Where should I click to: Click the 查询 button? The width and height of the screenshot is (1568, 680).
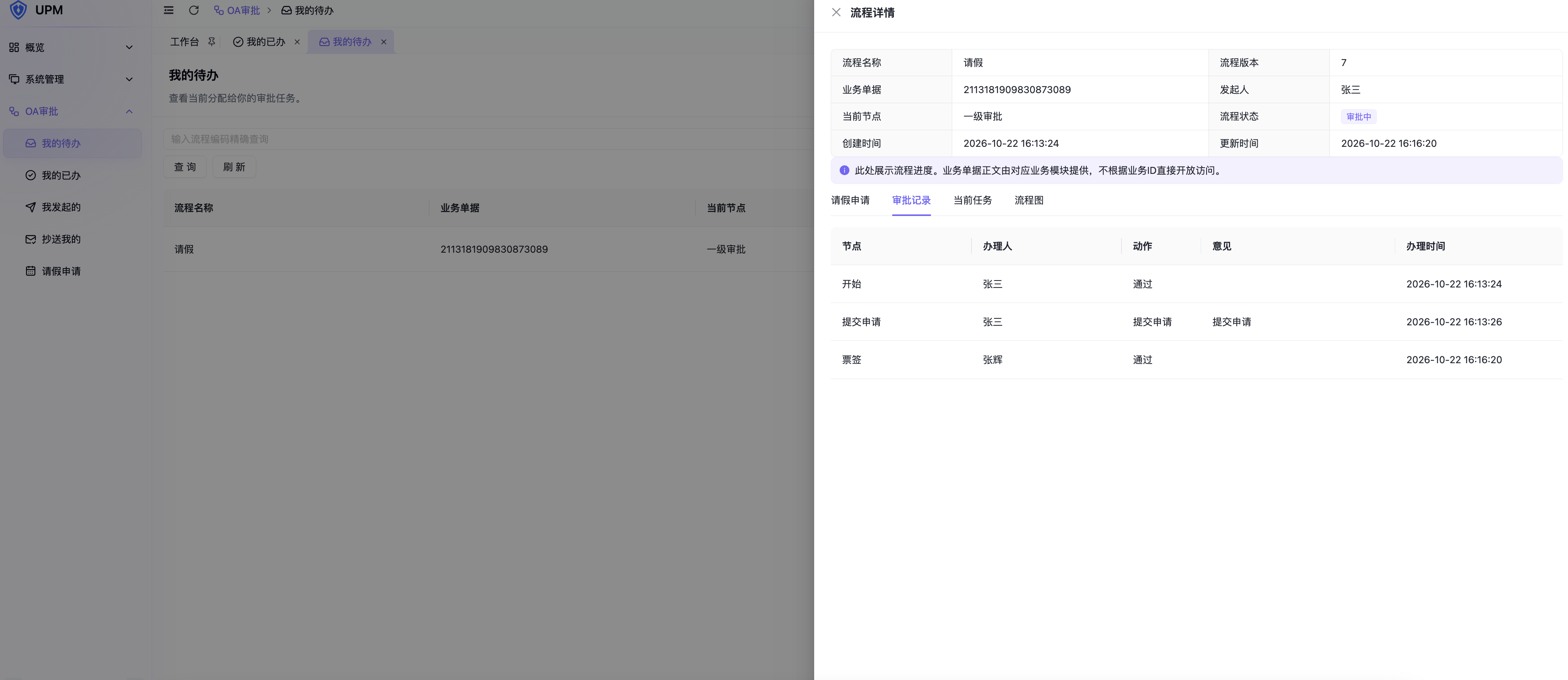[x=185, y=167]
